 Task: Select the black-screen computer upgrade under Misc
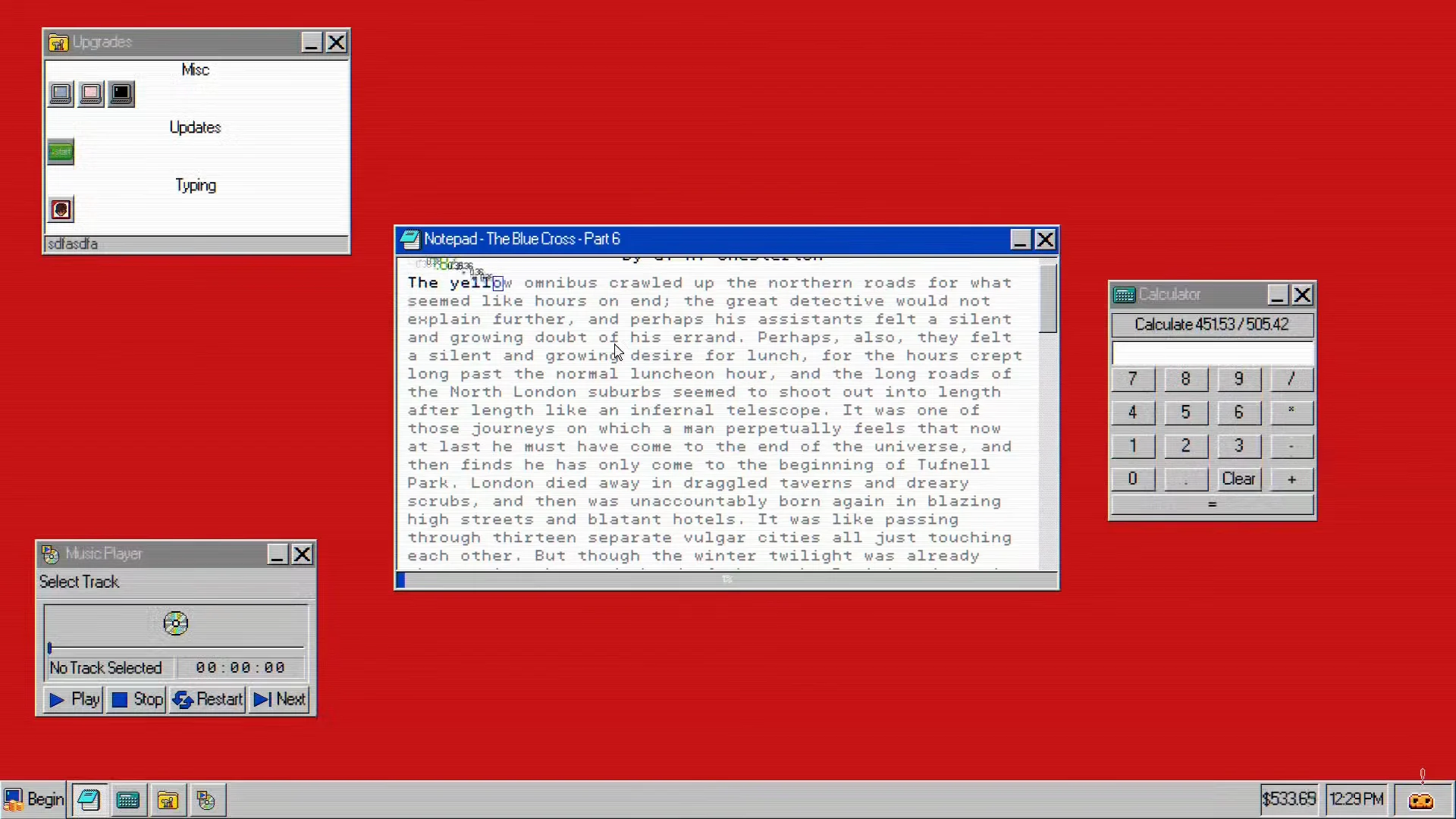pos(121,93)
